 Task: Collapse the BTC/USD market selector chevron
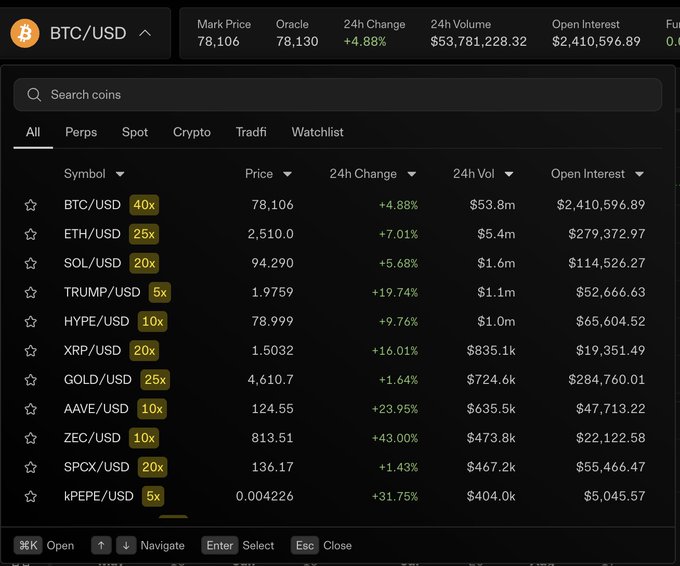tap(145, 33)
